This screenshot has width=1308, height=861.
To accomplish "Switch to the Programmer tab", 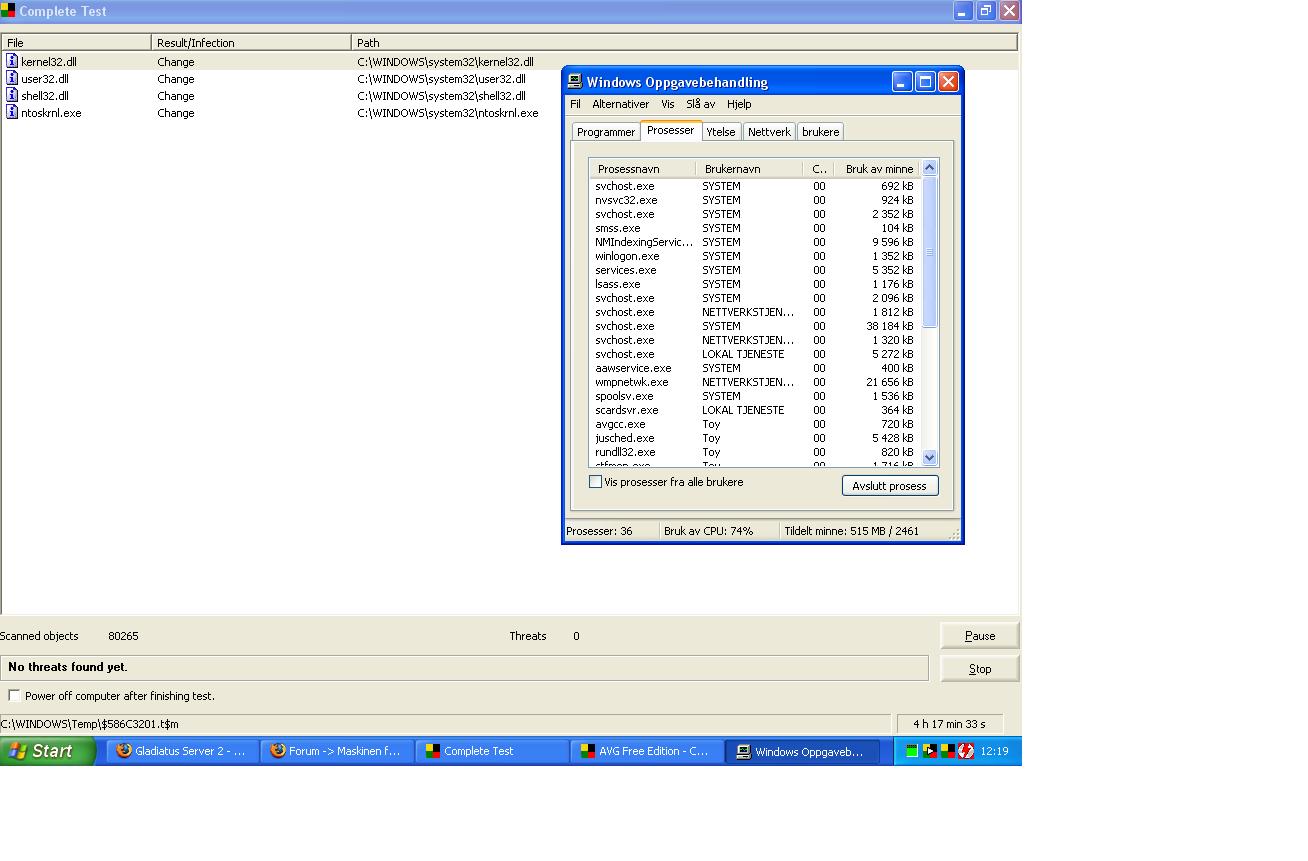I will coord(606,132).
